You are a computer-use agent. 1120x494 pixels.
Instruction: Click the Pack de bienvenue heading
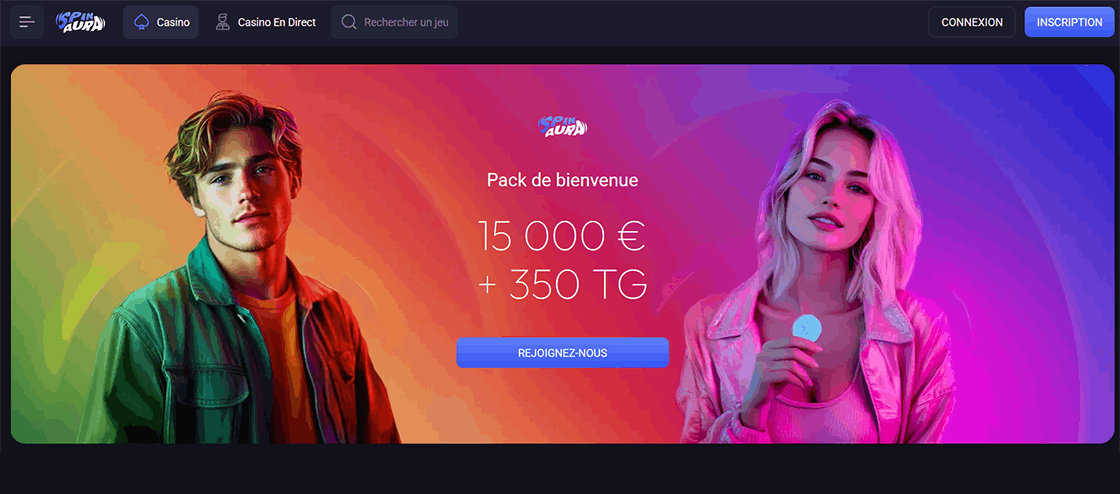[x=563, y=180]
